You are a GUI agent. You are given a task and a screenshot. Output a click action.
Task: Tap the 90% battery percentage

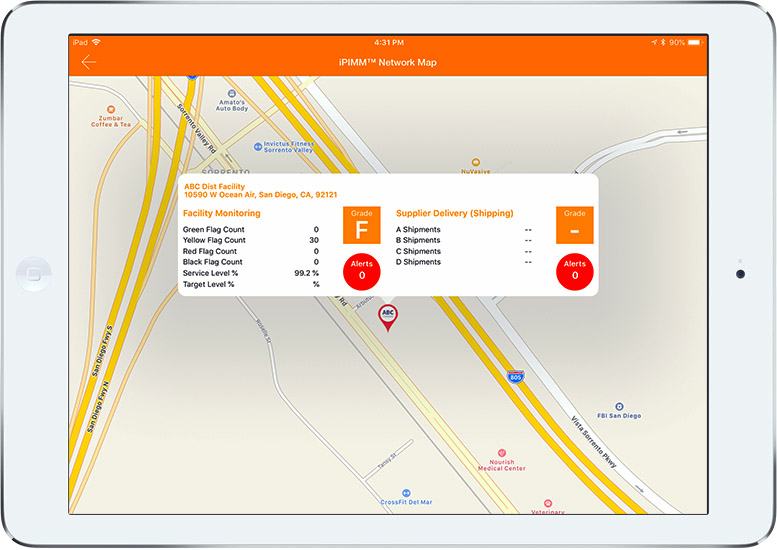tap(677, 43)
